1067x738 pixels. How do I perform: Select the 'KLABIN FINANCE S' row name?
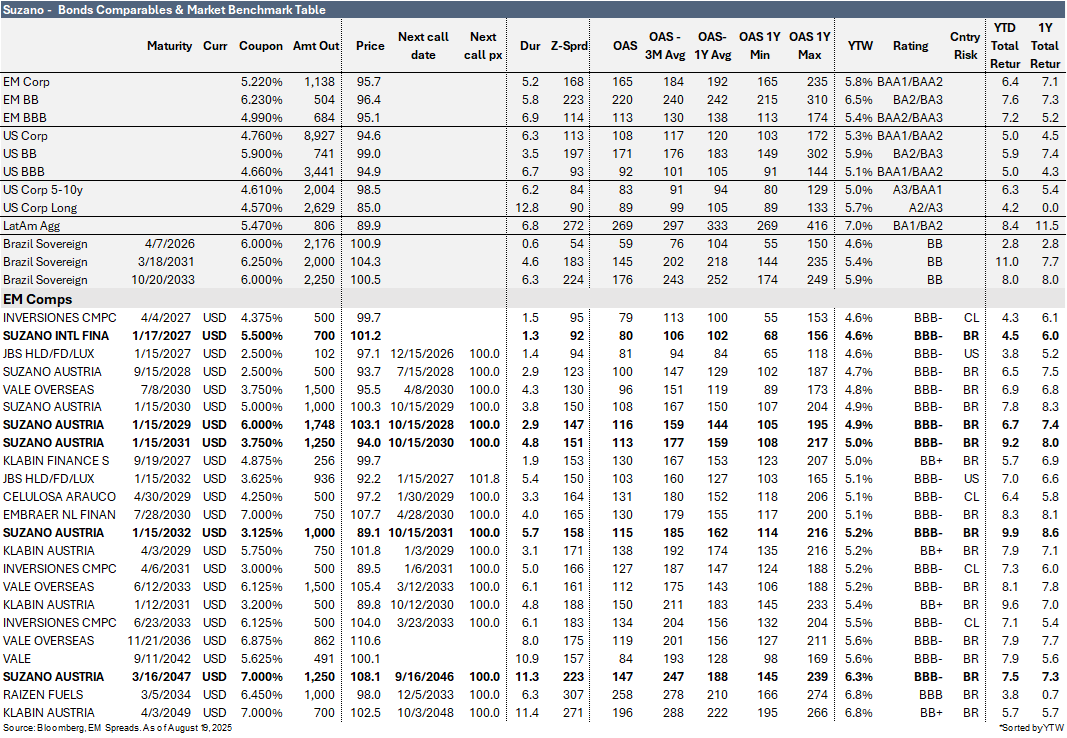tap(56, 460)
